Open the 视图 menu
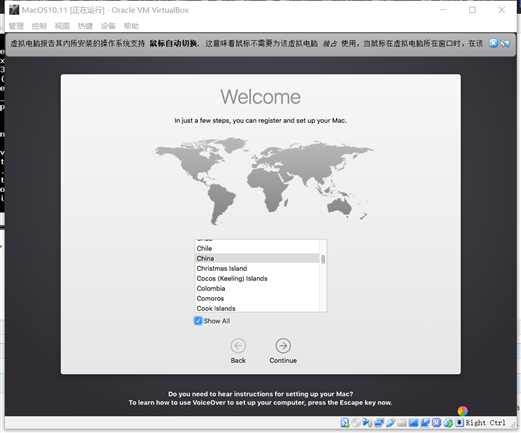The image size is (521, 433). [x=62, y=26]
